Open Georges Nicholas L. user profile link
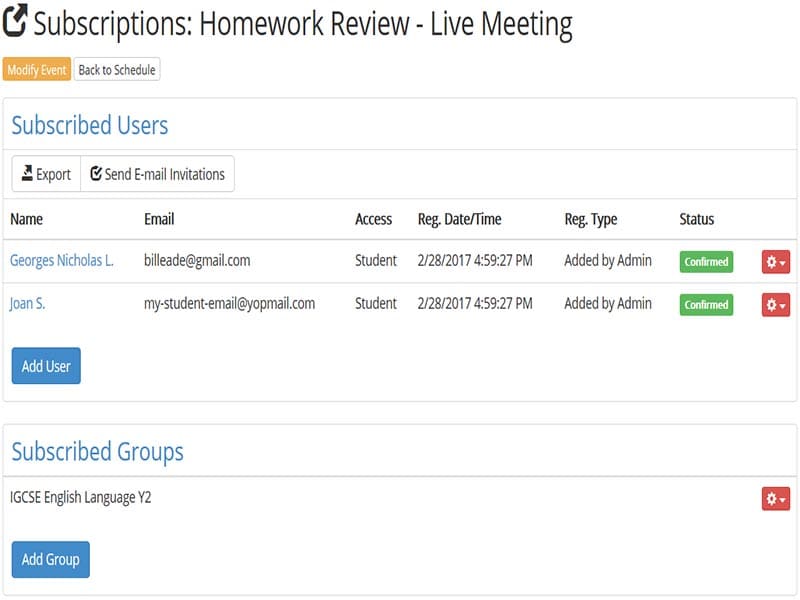Screen dimensions: 800x600 click(62, 261)
